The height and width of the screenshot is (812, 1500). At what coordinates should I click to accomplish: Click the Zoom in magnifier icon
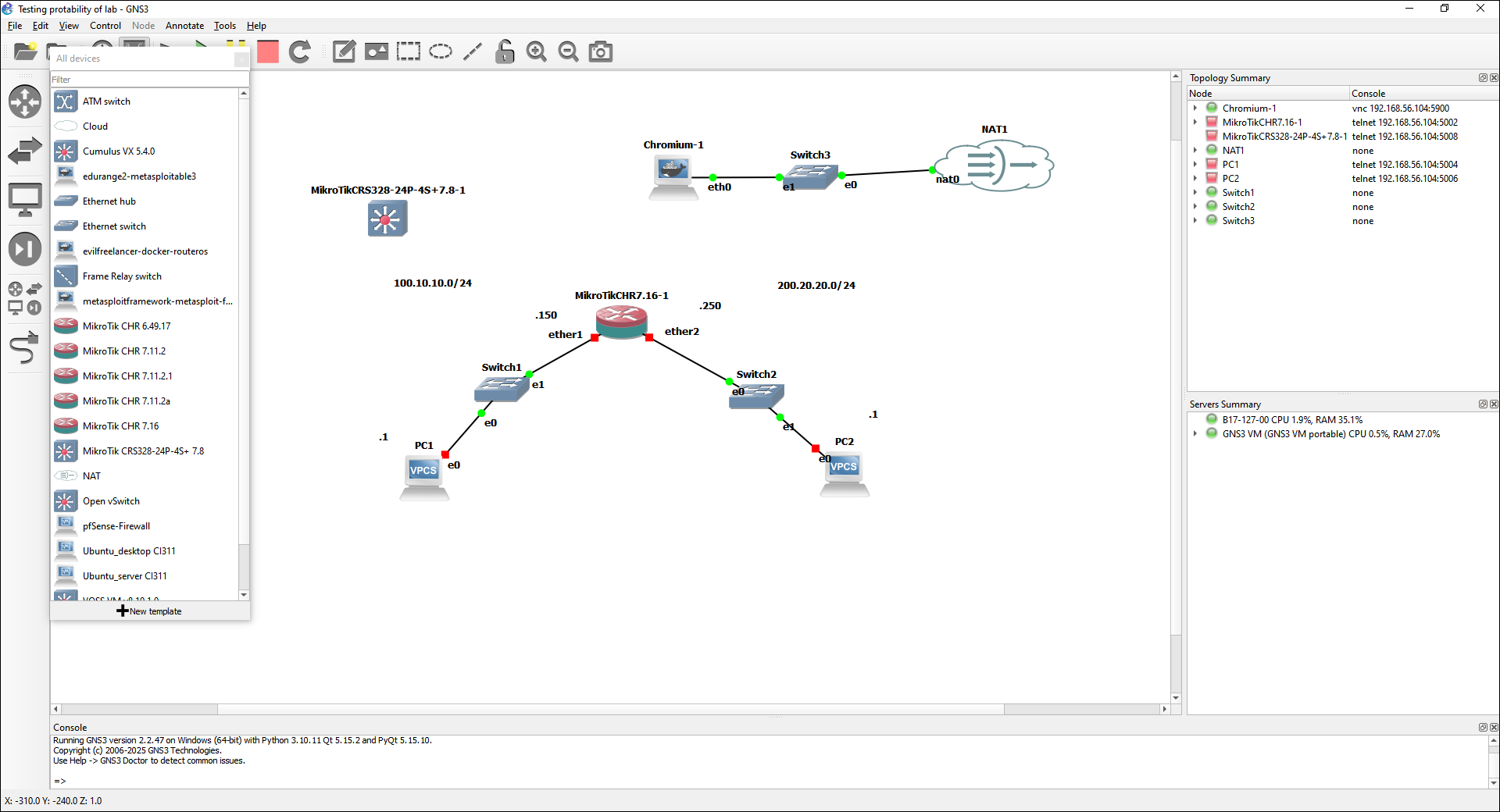(536, 52)
